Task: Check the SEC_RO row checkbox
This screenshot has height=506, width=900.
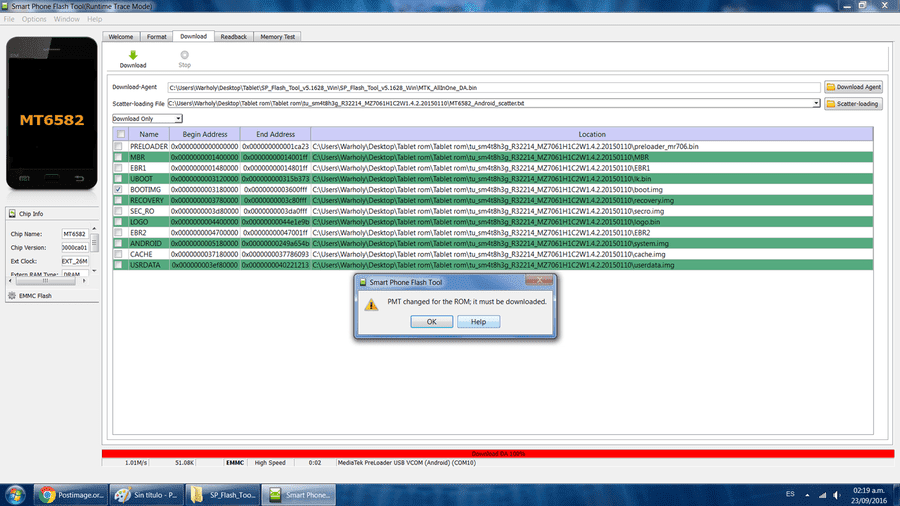Action: coord(118,211)
